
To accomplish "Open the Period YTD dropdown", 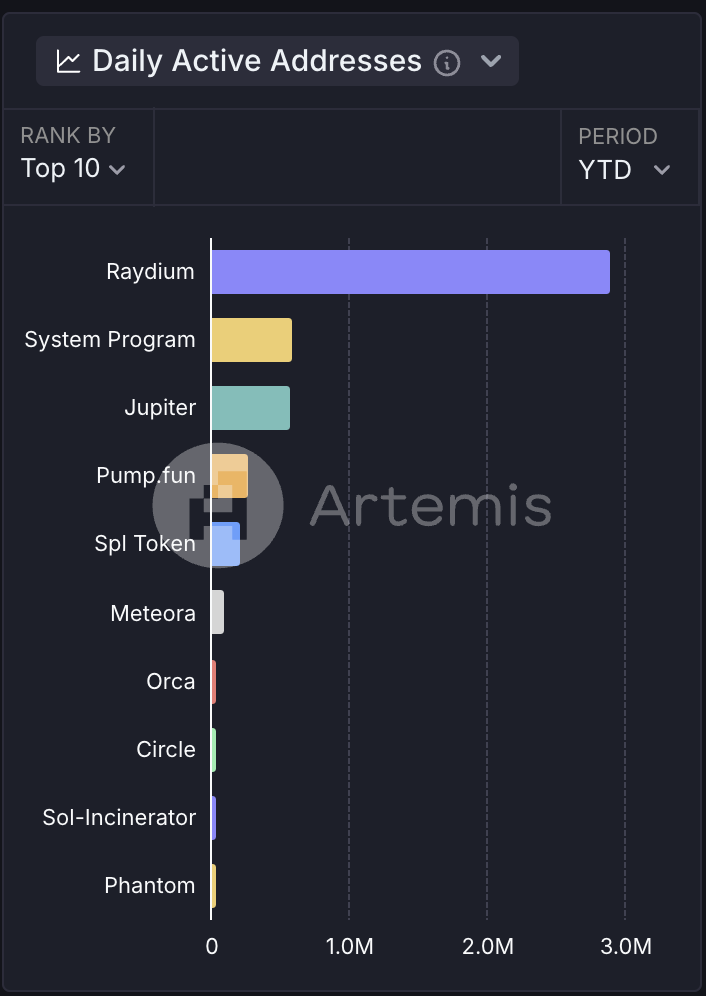I will click(x=624, y=169).
